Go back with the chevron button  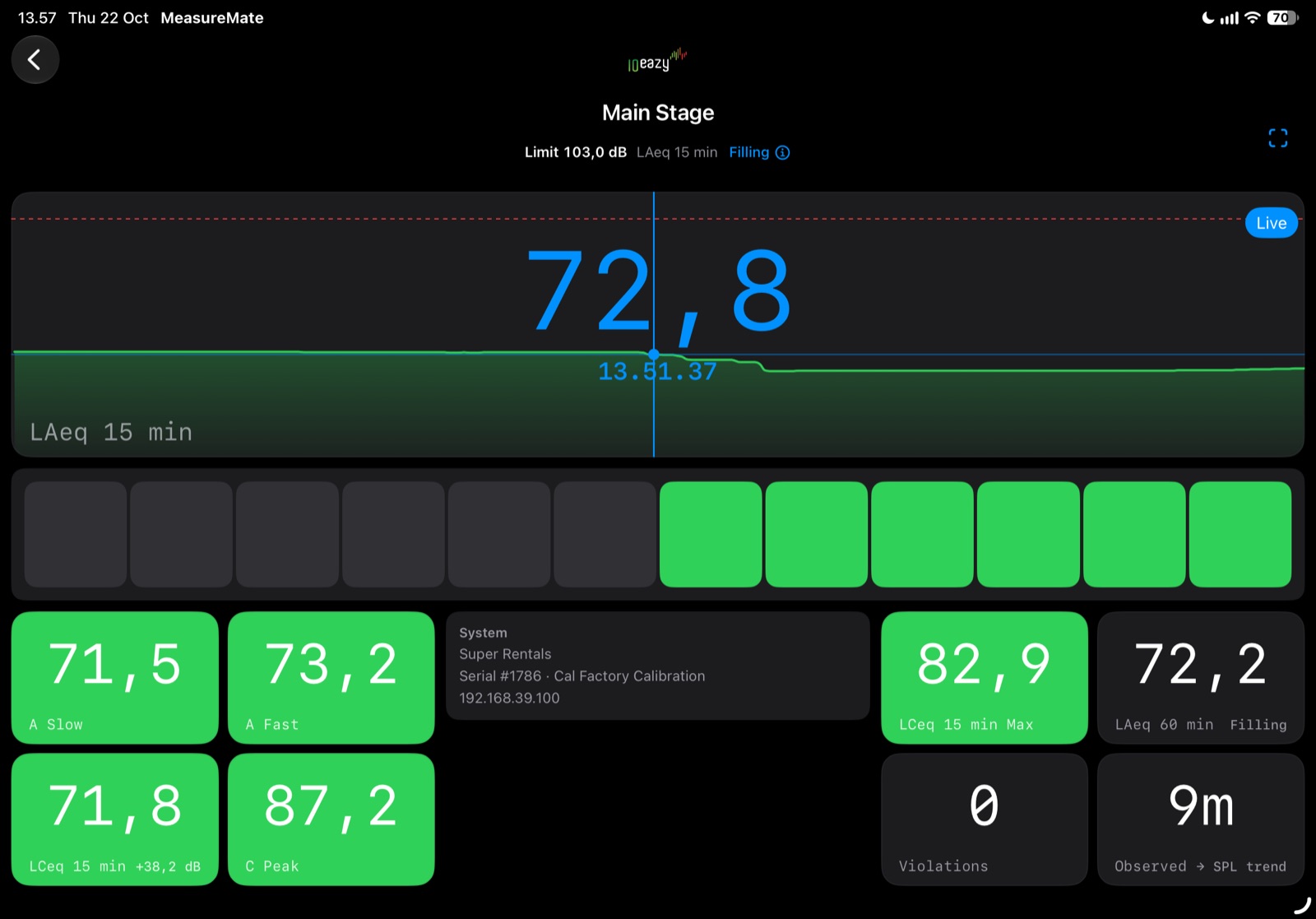click(x=35, y=59)
